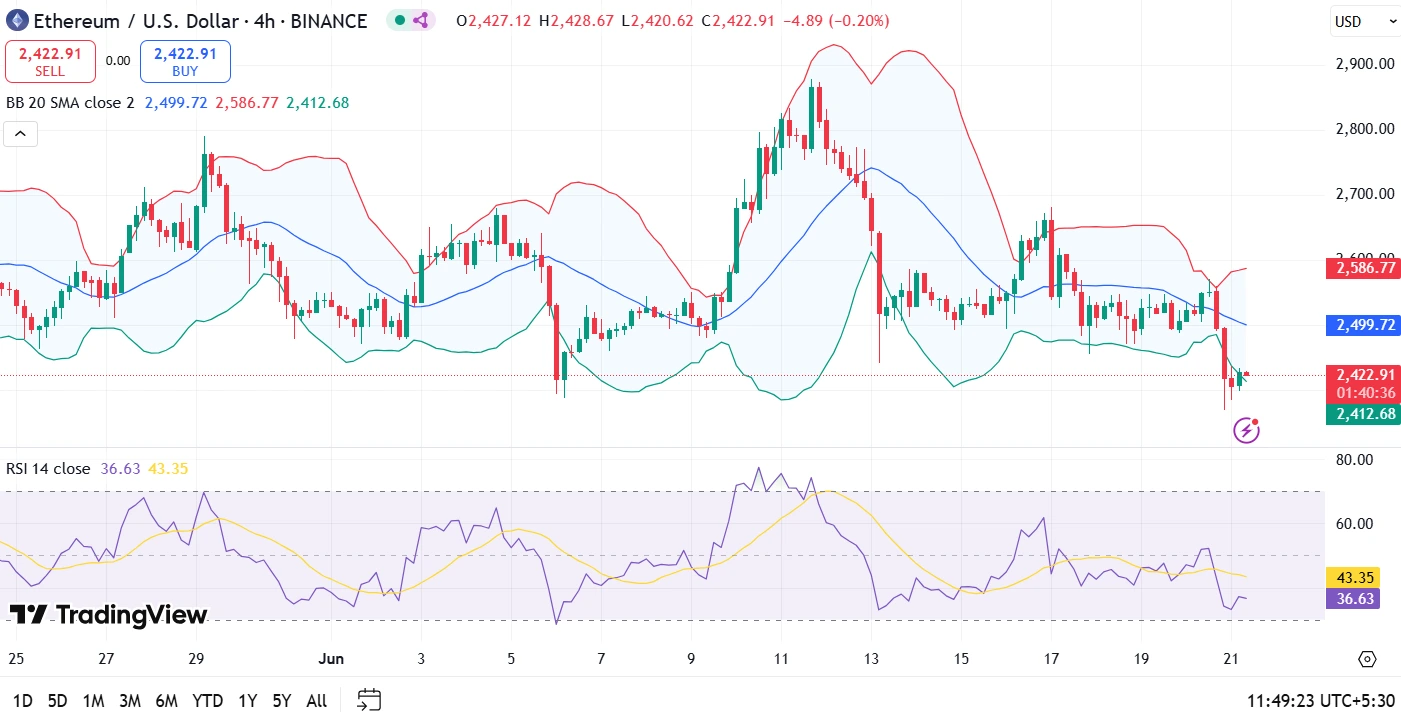Click the purple data source share icon
The height and width of the screenshot is (712, 1401).
coord(420,20)
